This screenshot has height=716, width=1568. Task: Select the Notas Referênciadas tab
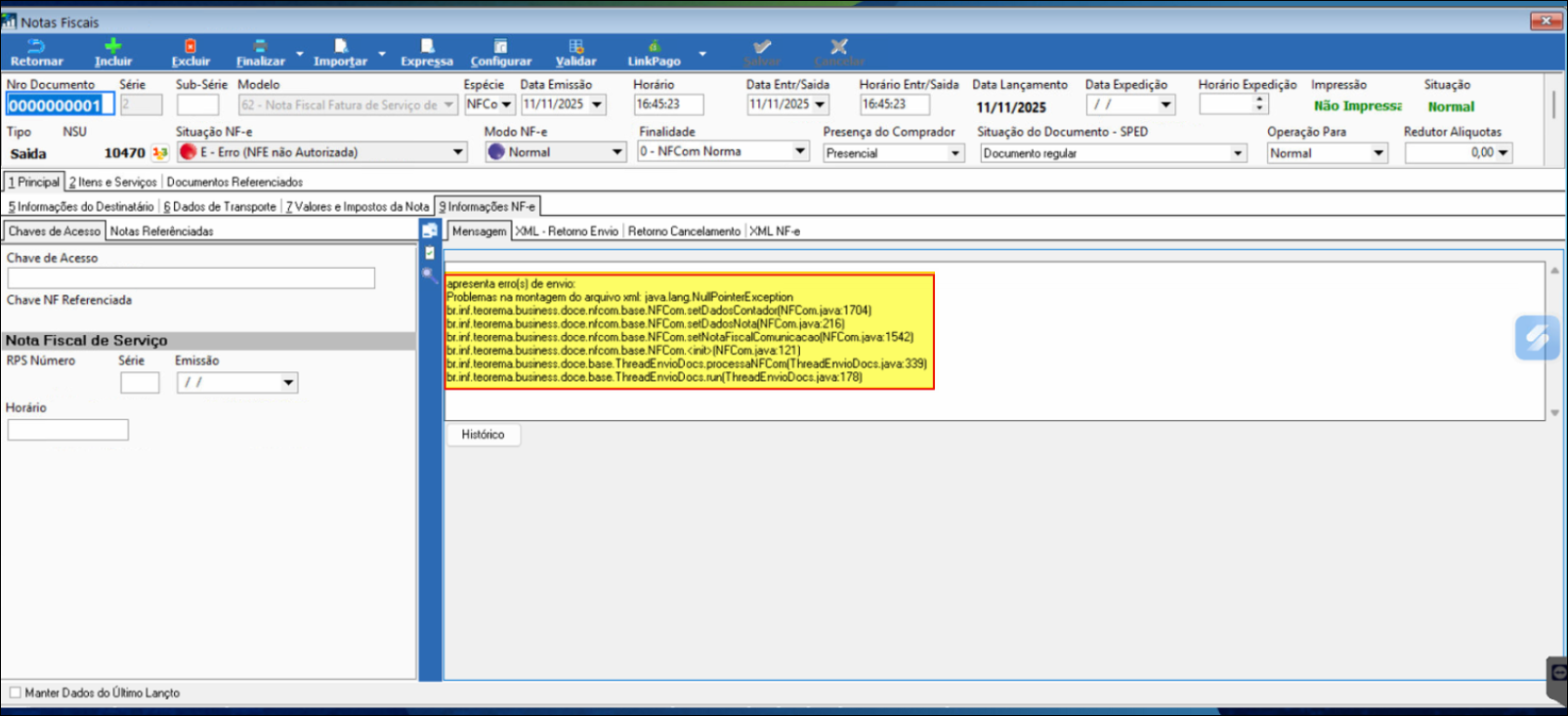pos(161,232)
